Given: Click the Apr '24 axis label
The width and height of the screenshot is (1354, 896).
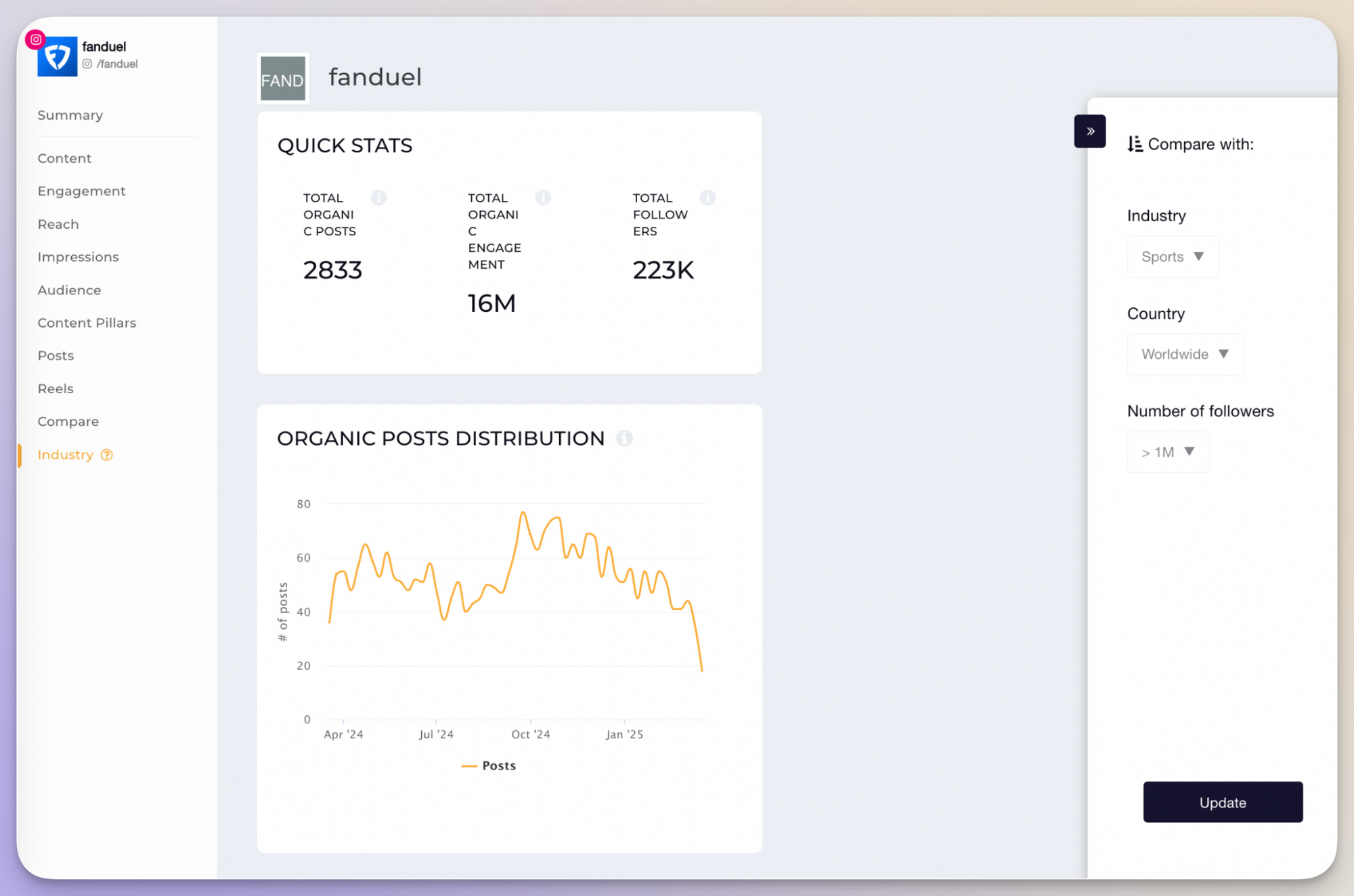Looking at the screenshot, I should (x=343, y=734).
